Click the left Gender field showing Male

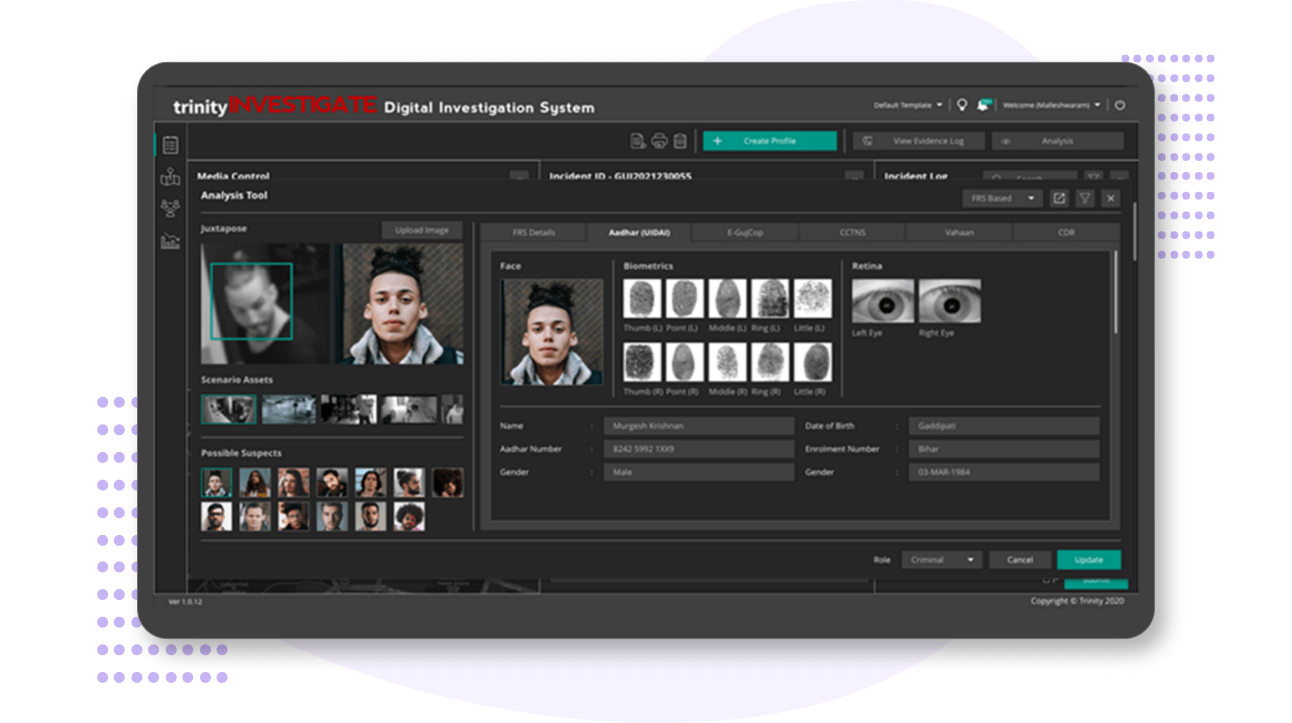coord(698,472)
